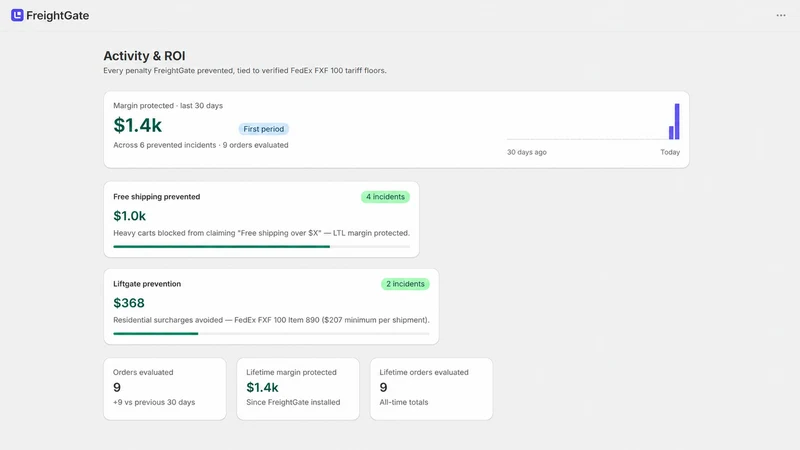Image resolution: width=800 pixels, height=450 pixels.
Task: Click 'Since FreightGate installed' text
Action: (x=293, y=402)
